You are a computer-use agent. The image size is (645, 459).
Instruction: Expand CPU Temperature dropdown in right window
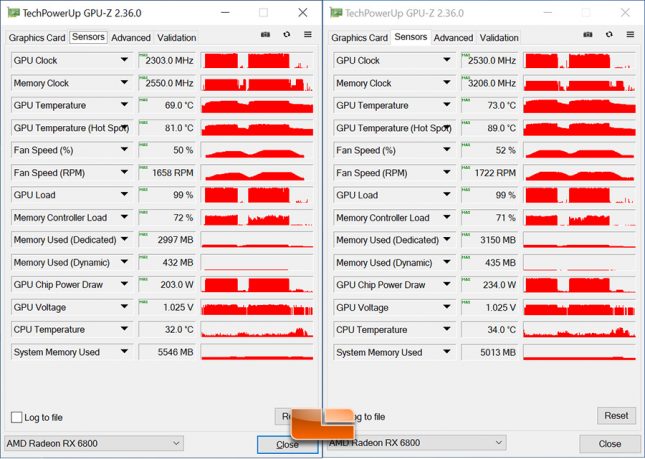[446, 329]
